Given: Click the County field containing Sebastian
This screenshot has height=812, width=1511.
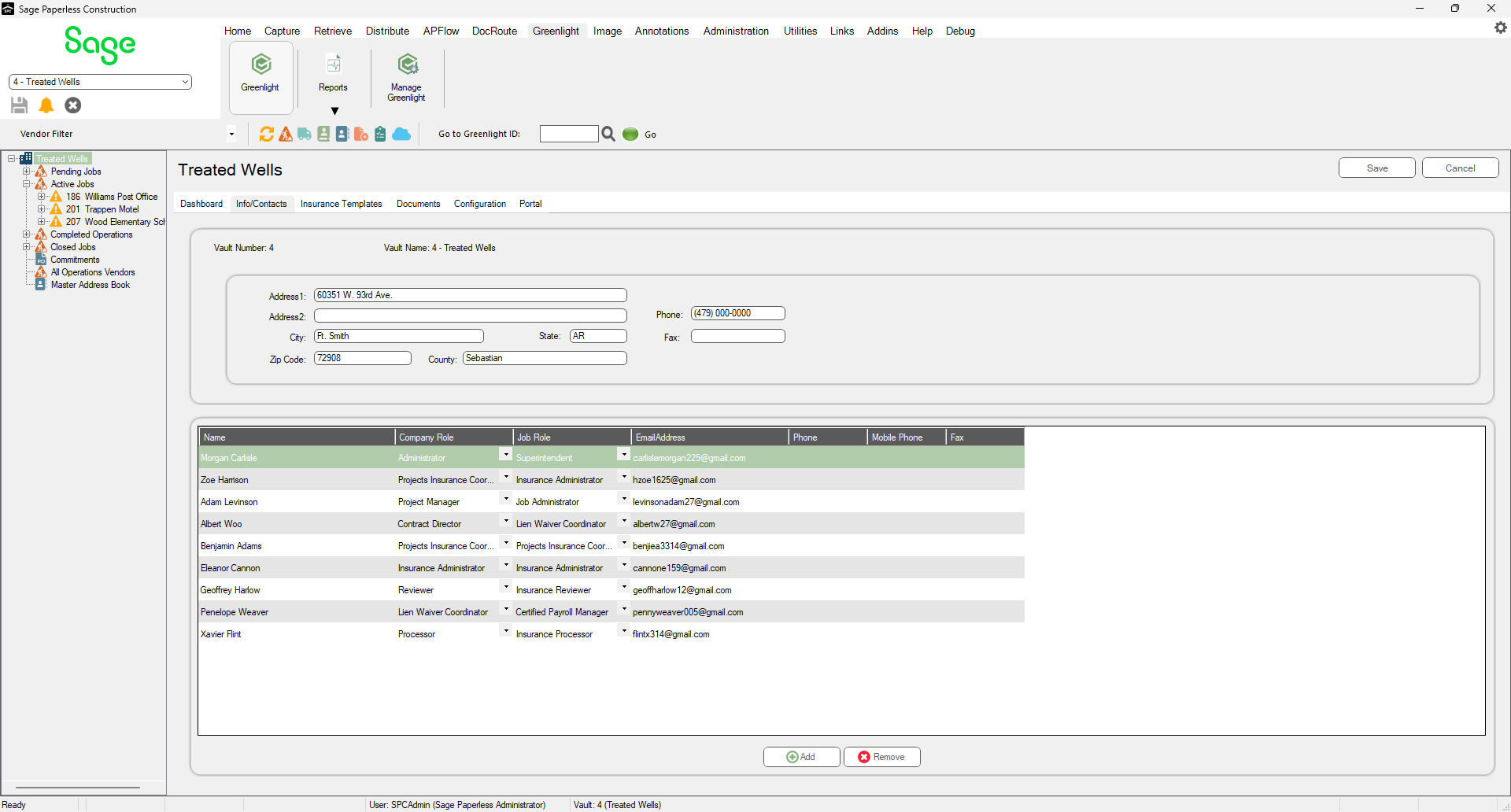Looking at the screenshot, I should pos(545,358).
